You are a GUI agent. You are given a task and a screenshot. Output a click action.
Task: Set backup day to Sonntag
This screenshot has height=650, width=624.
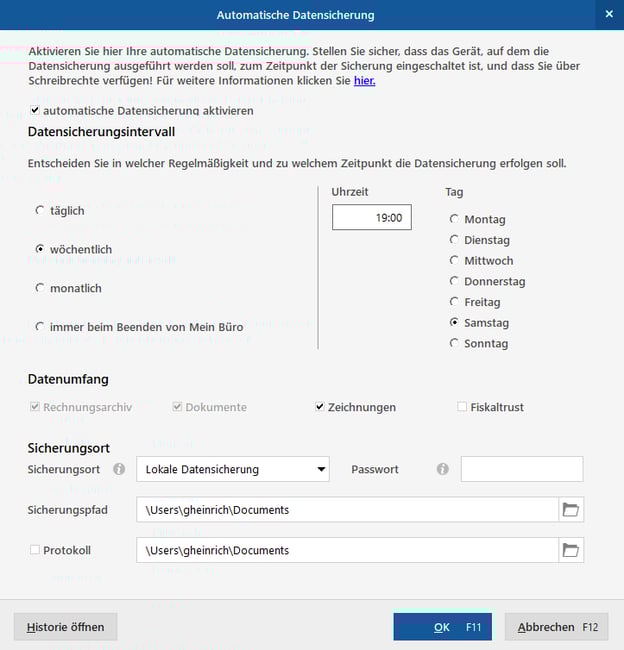[x=455, y=343]
